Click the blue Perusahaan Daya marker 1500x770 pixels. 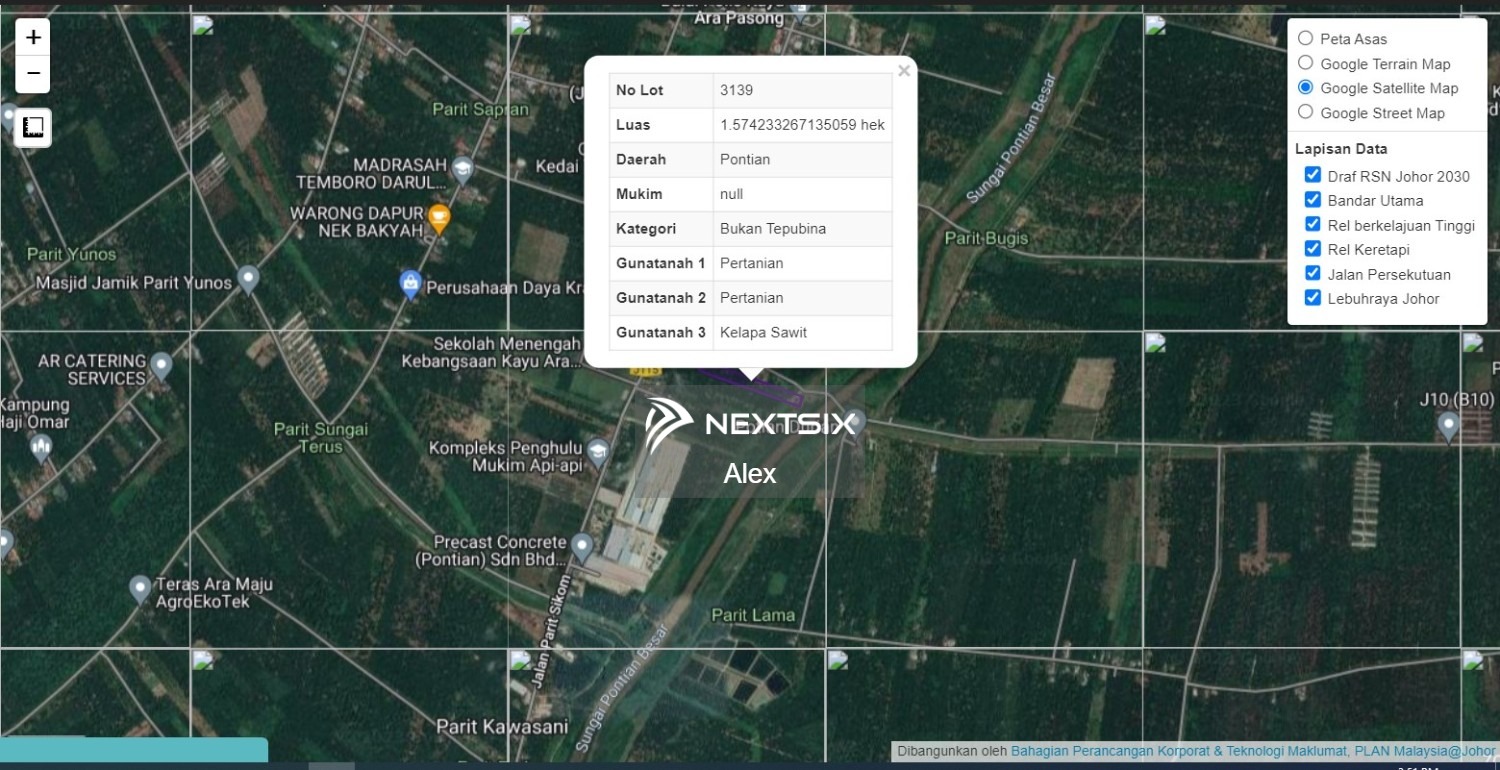pos(412,285)
